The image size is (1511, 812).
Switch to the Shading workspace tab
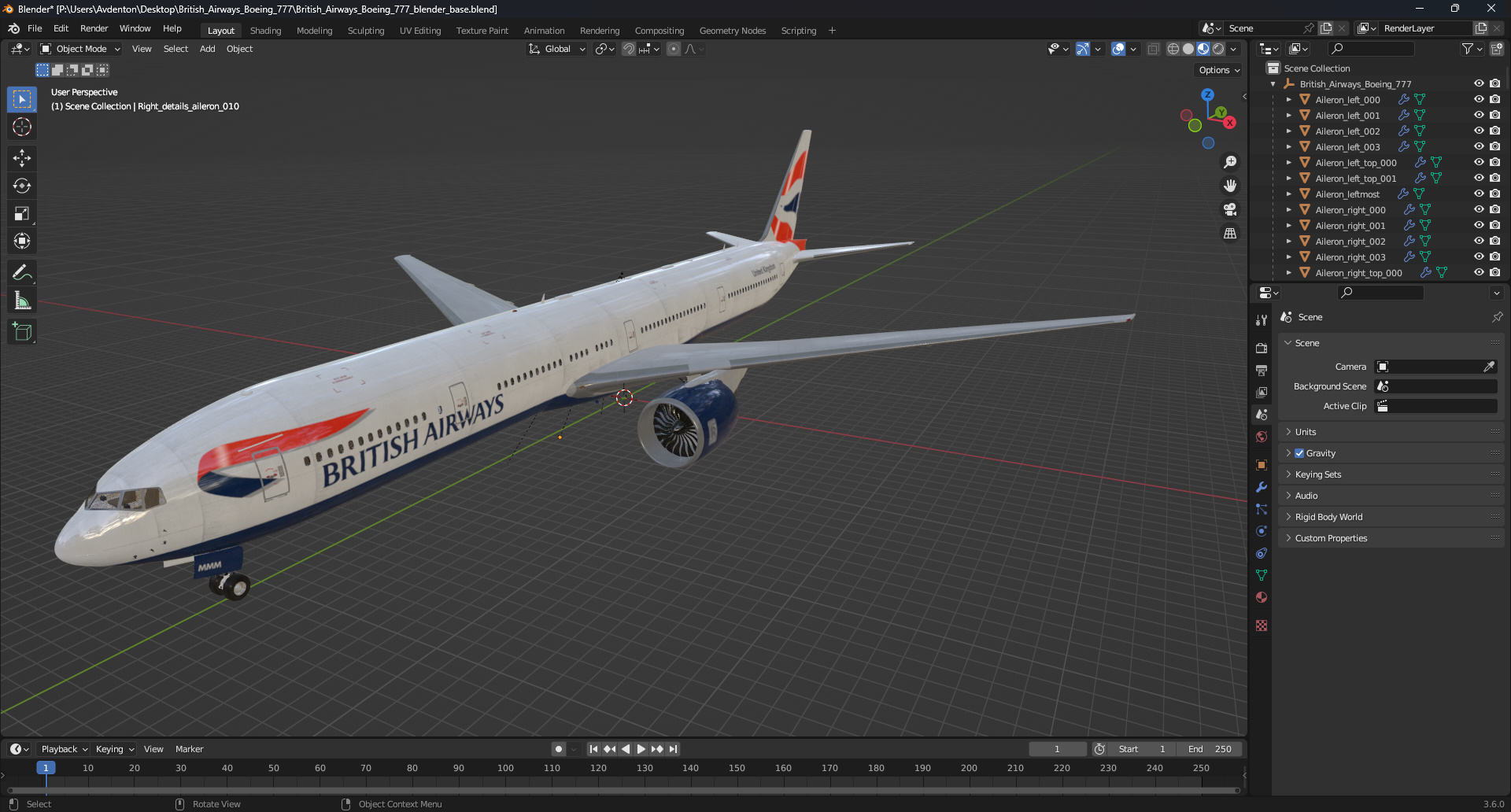click(x=265, y=31)
